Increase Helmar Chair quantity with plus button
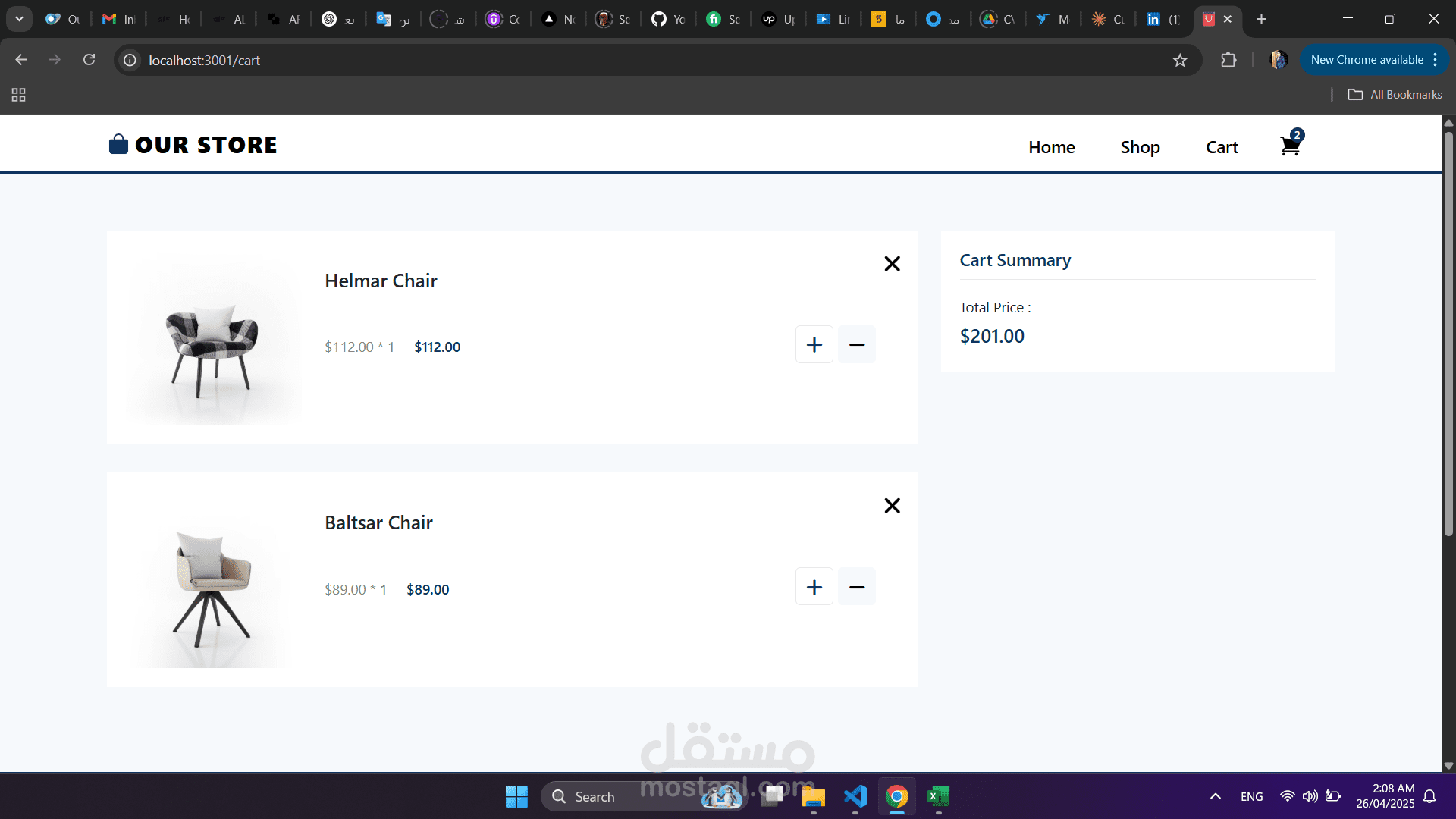 coord(814,345)
